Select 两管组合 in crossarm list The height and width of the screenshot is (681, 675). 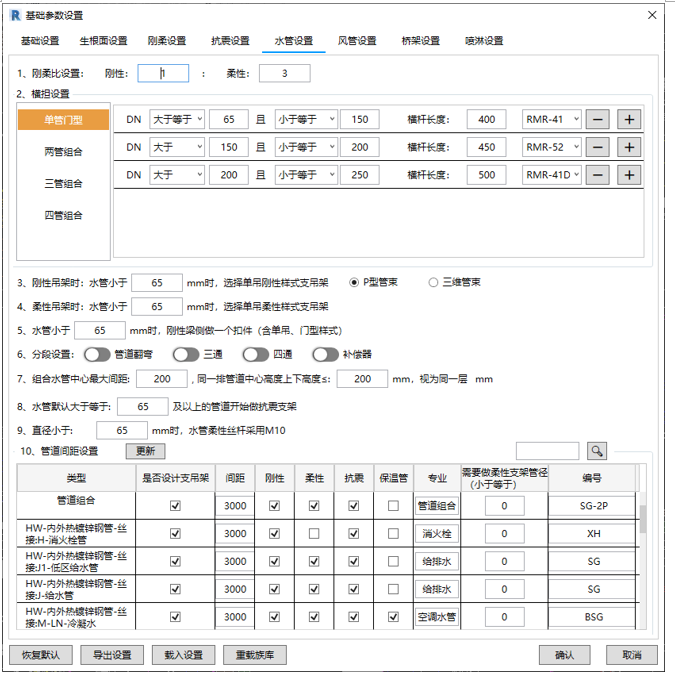pos(63,152)
